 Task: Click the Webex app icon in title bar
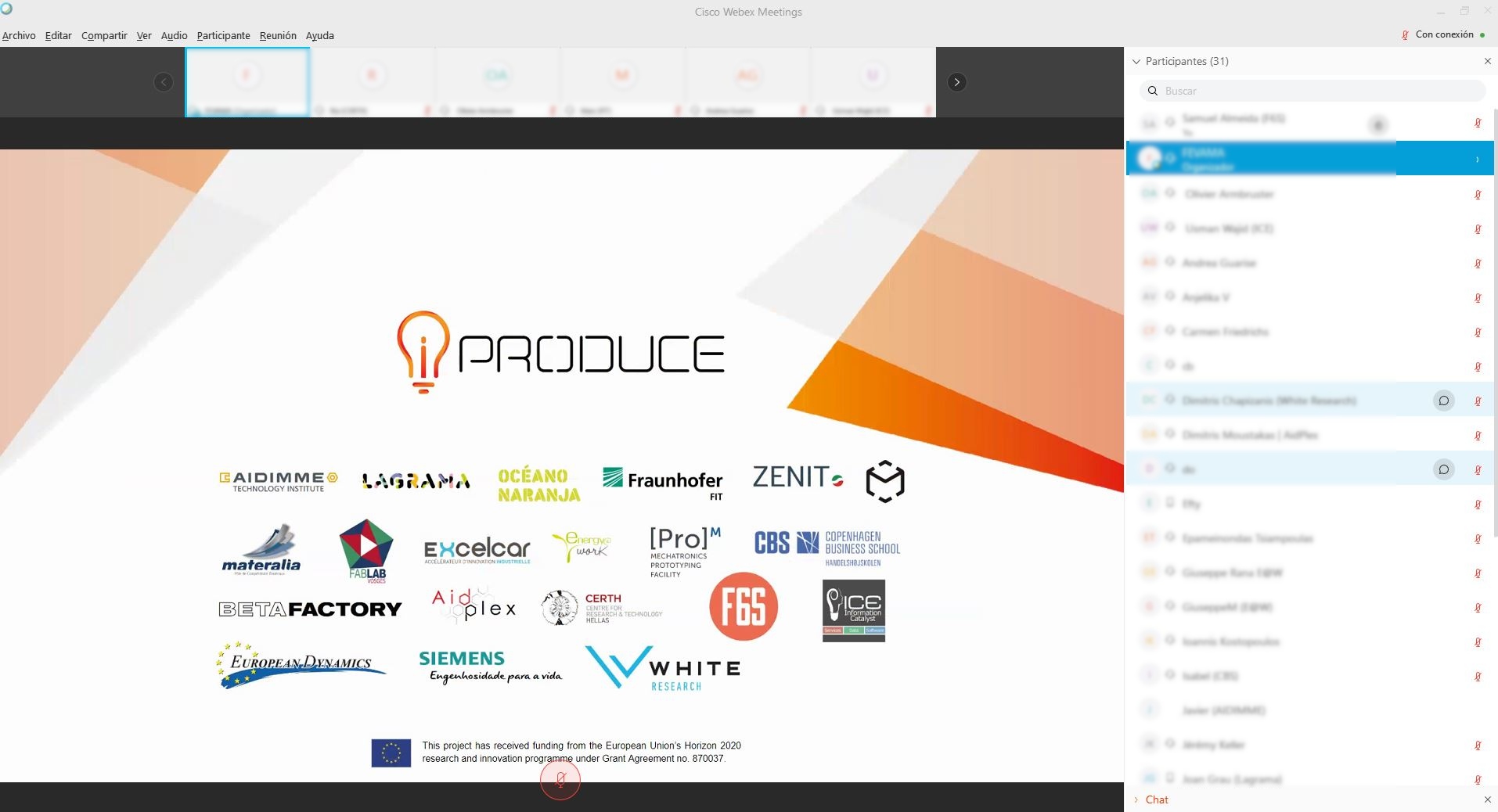click(x=6, y=9)
